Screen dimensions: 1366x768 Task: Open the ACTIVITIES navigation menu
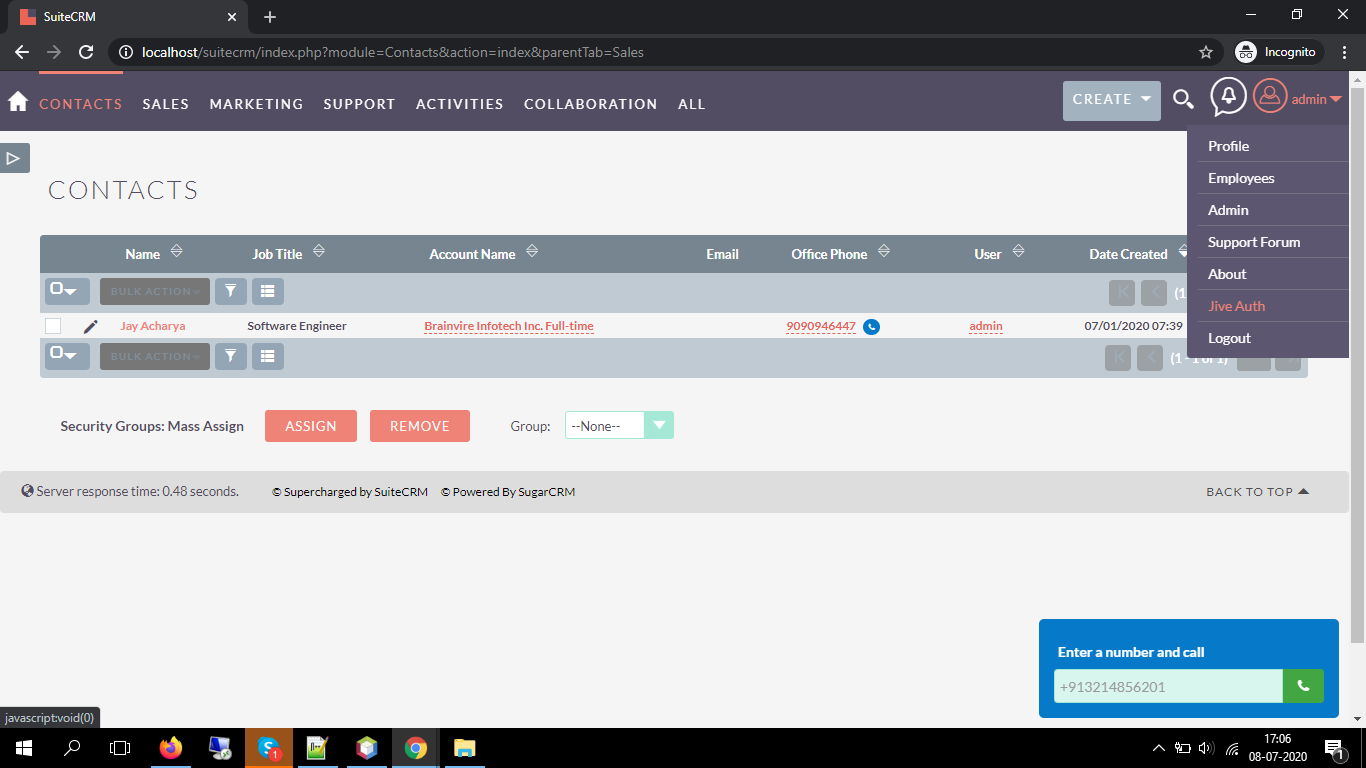460,104
